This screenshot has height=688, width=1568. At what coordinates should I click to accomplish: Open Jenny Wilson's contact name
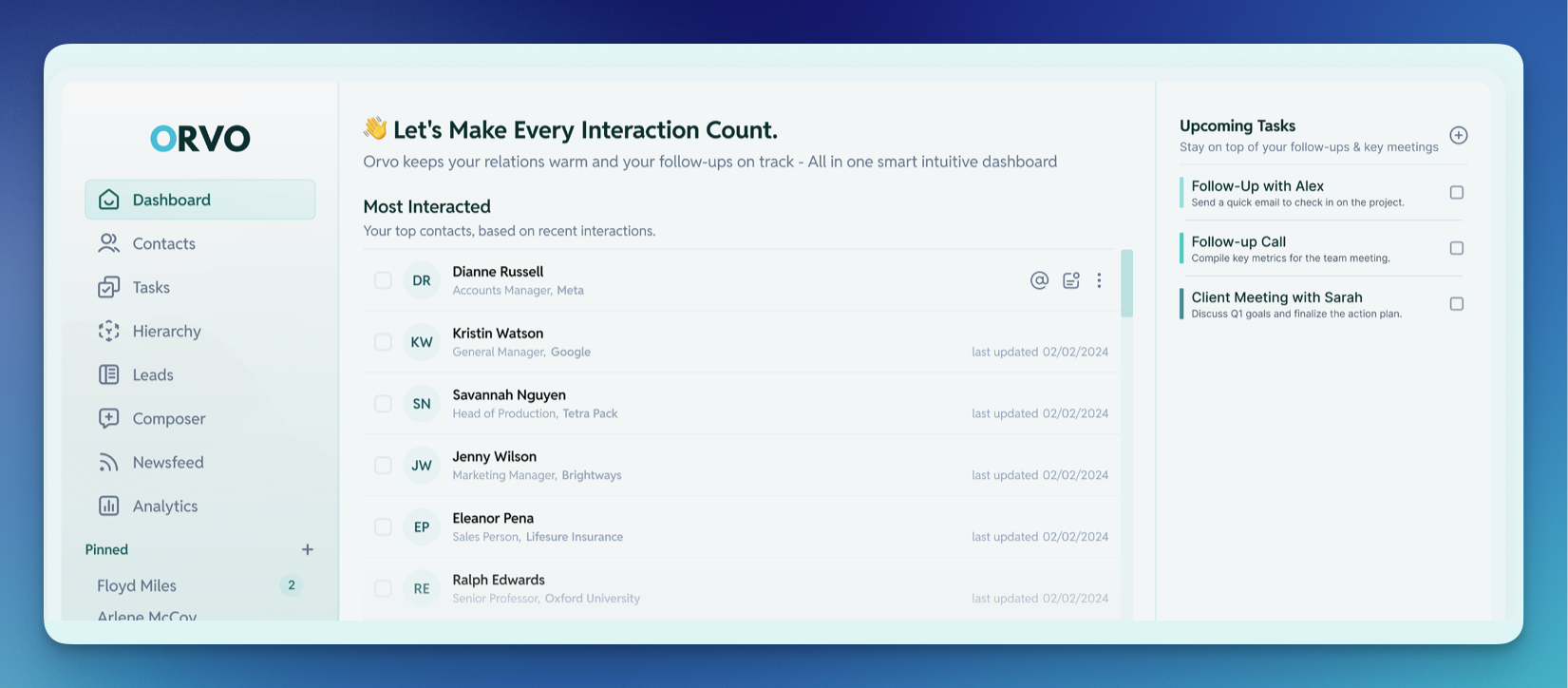494,457
